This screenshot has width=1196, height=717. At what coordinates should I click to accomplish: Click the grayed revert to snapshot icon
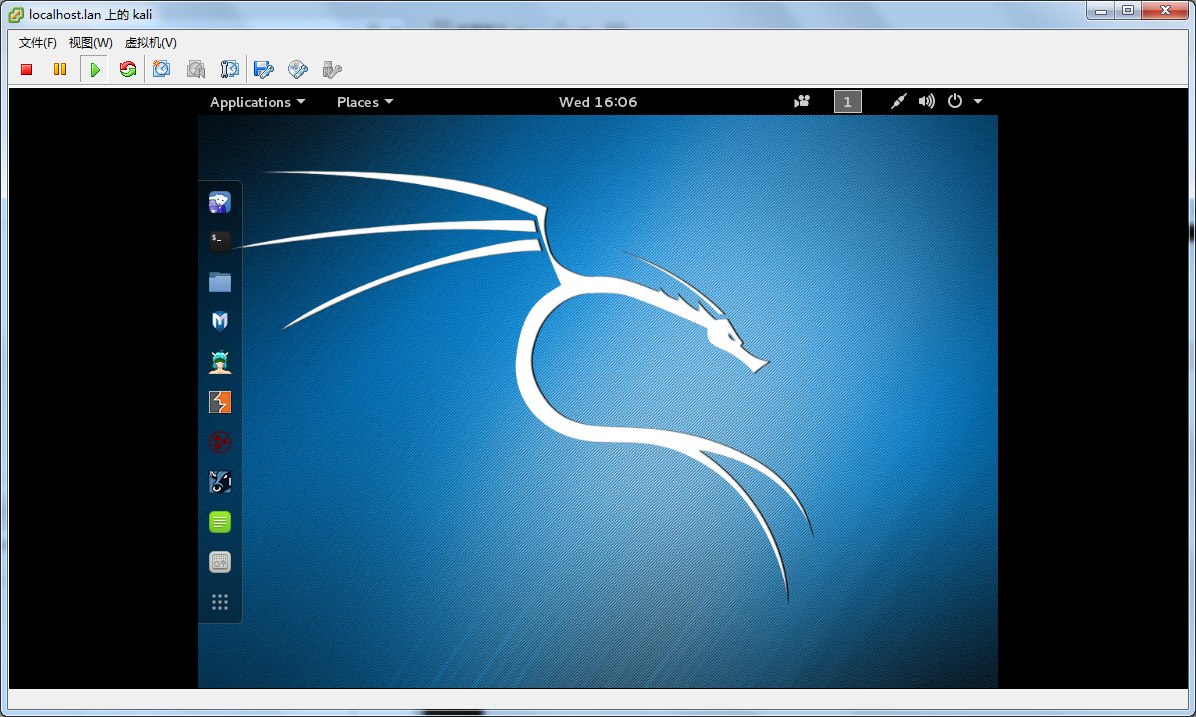[195, 69]
